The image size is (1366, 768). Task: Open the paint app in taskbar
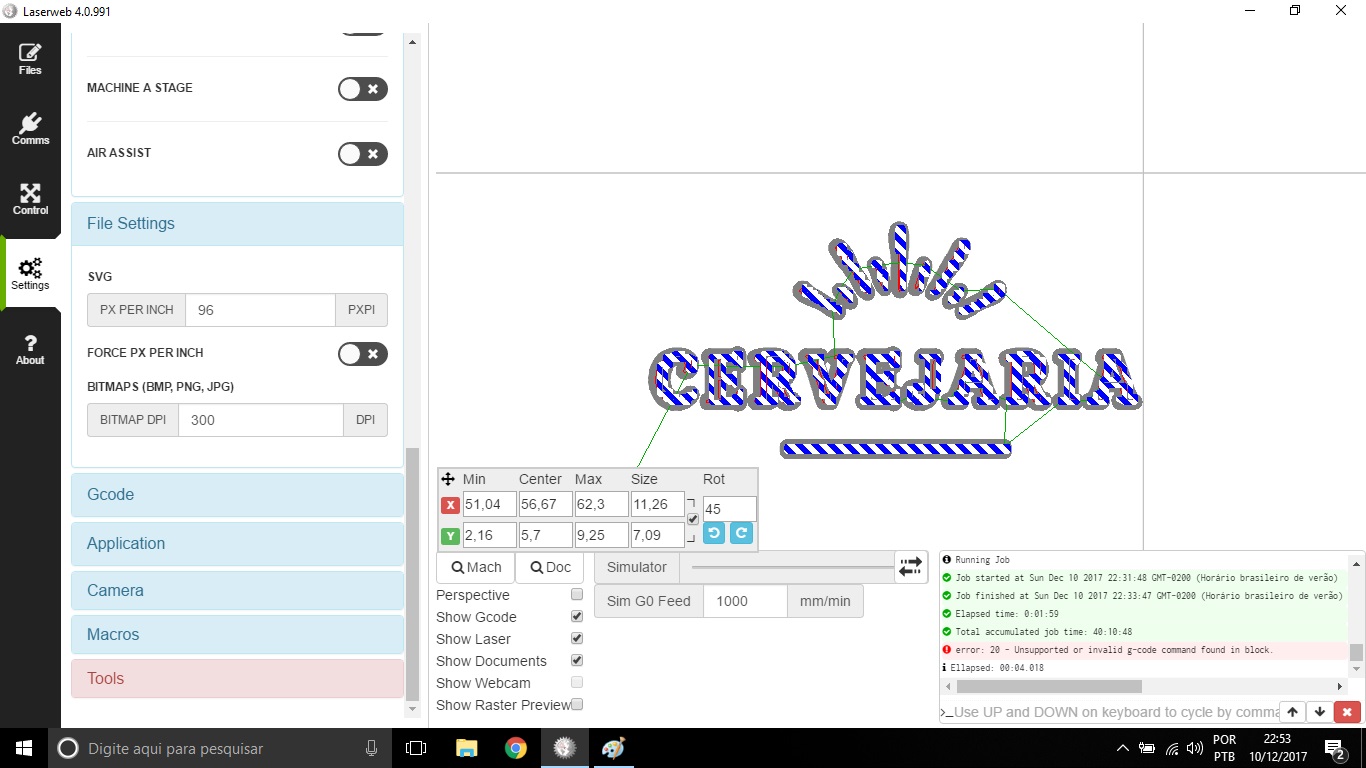(613, 748)
